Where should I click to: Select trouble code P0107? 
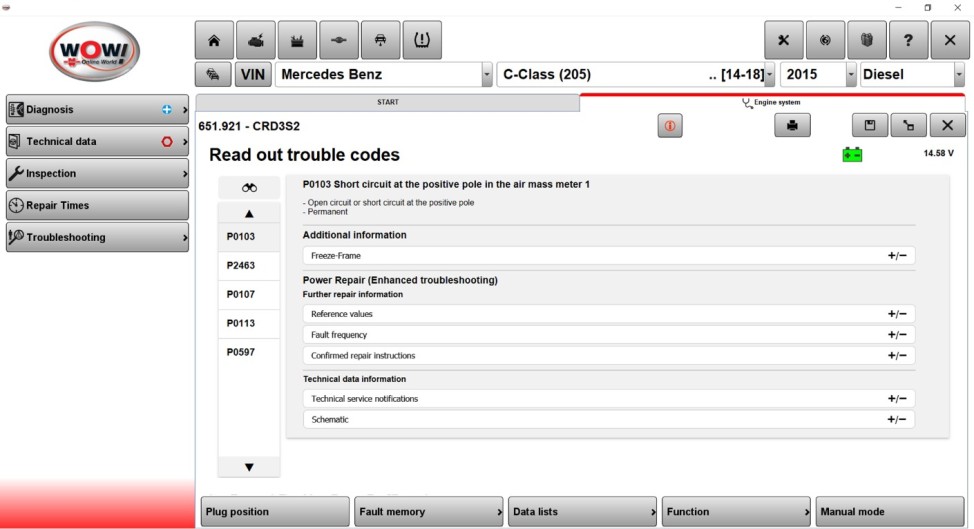[x=249, y=294]
